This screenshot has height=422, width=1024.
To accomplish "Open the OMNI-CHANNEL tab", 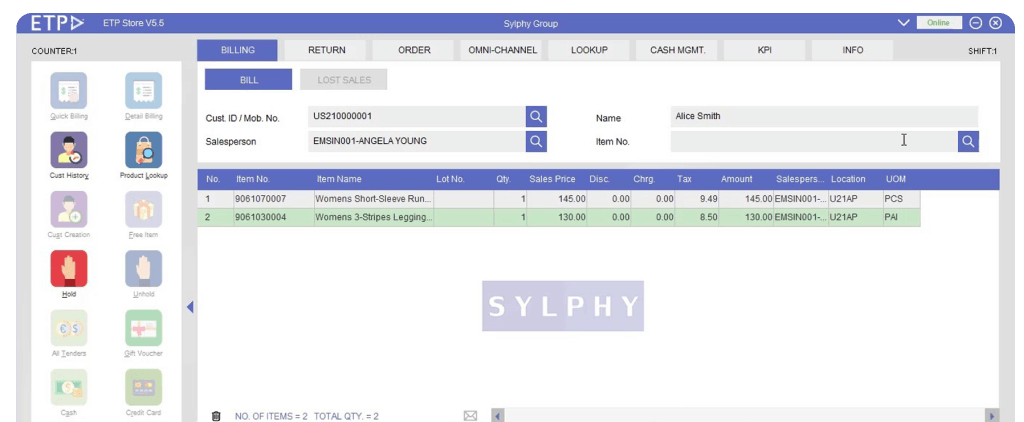I will tap(503, 50).
